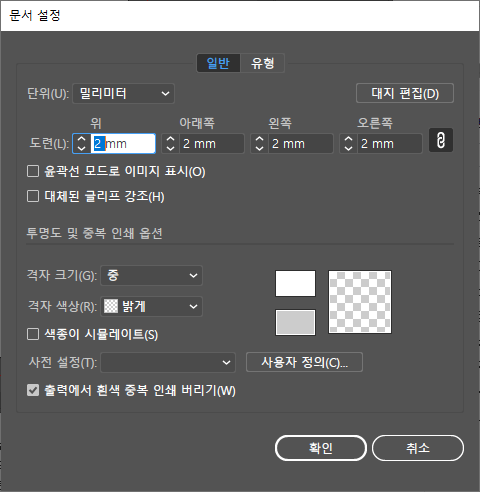Confirm with the 확인 button

pos(321,448)
